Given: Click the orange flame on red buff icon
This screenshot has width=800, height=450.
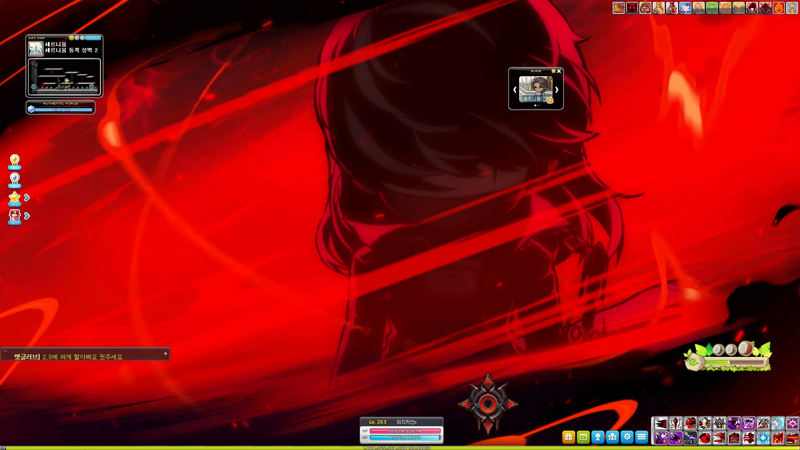Looking at the screenshot, I should tap(779, 8).
